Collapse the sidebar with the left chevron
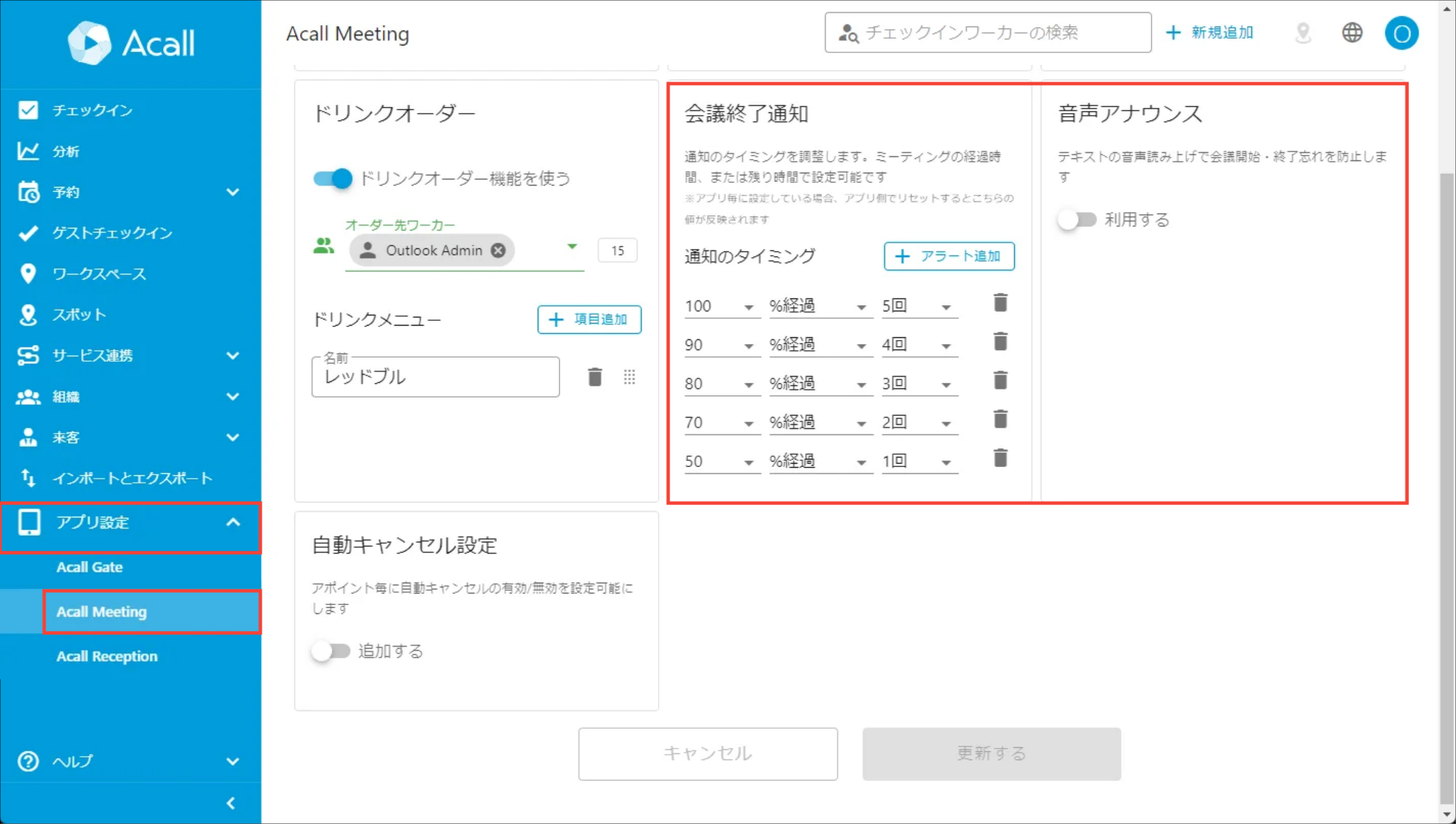Viewport: 1456px width, 824px height. 231,803
